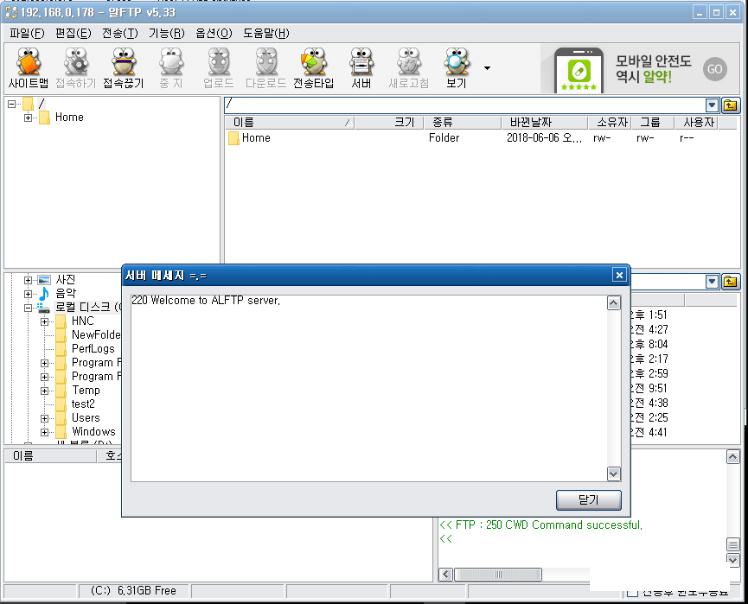Viewport: 748px width, 604px height.
Task: Go up a folder in remote pane
Action: coord(730,105)
